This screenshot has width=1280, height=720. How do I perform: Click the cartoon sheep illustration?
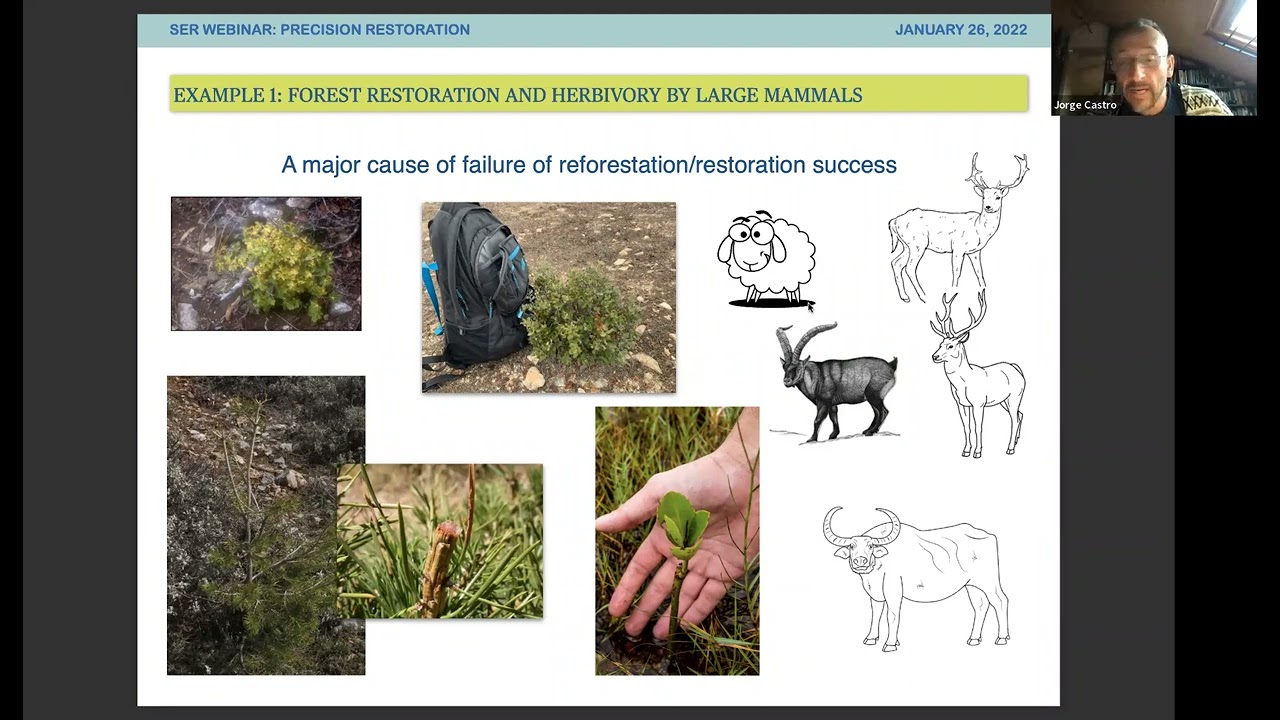point(766,259)
